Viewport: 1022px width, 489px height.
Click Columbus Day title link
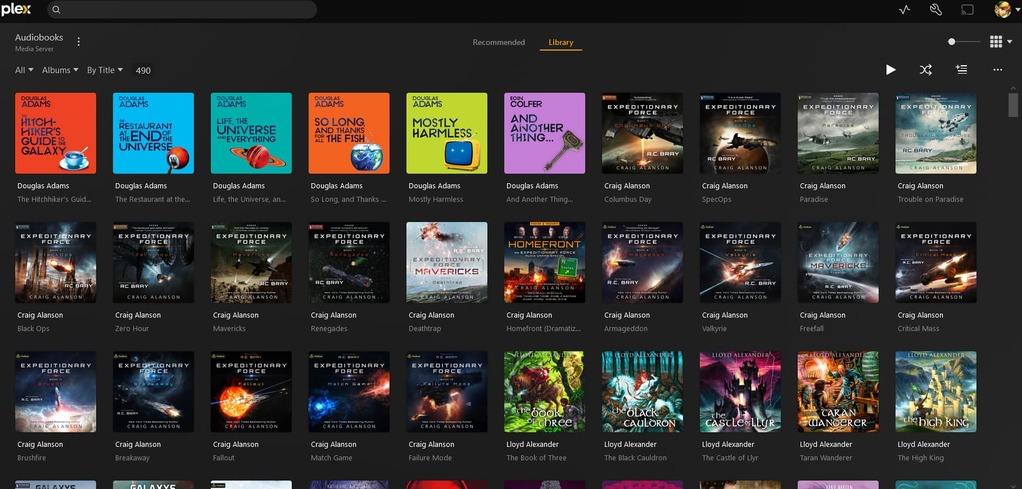tap(628, 200)
